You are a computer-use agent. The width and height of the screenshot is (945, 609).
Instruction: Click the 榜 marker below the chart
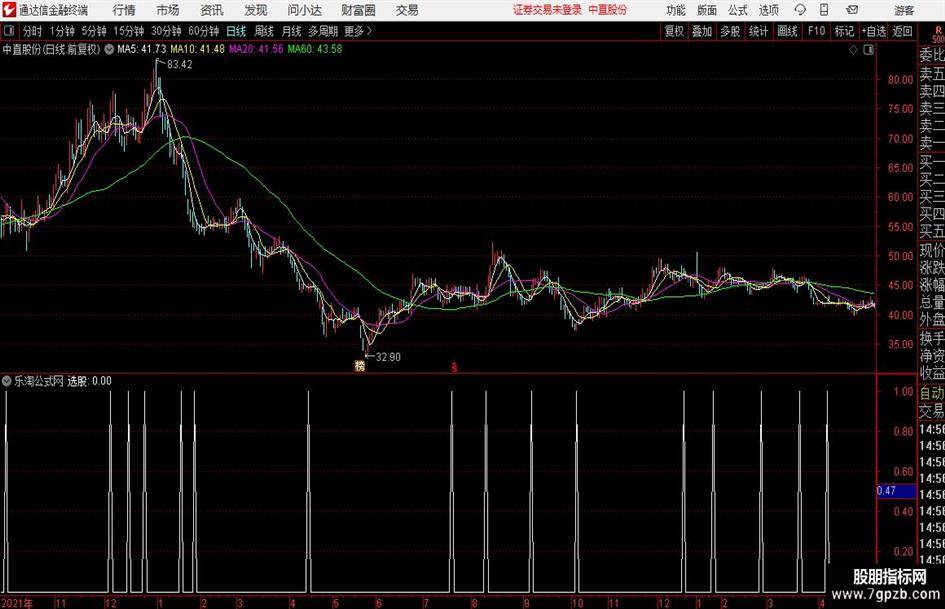pos(360,366)
